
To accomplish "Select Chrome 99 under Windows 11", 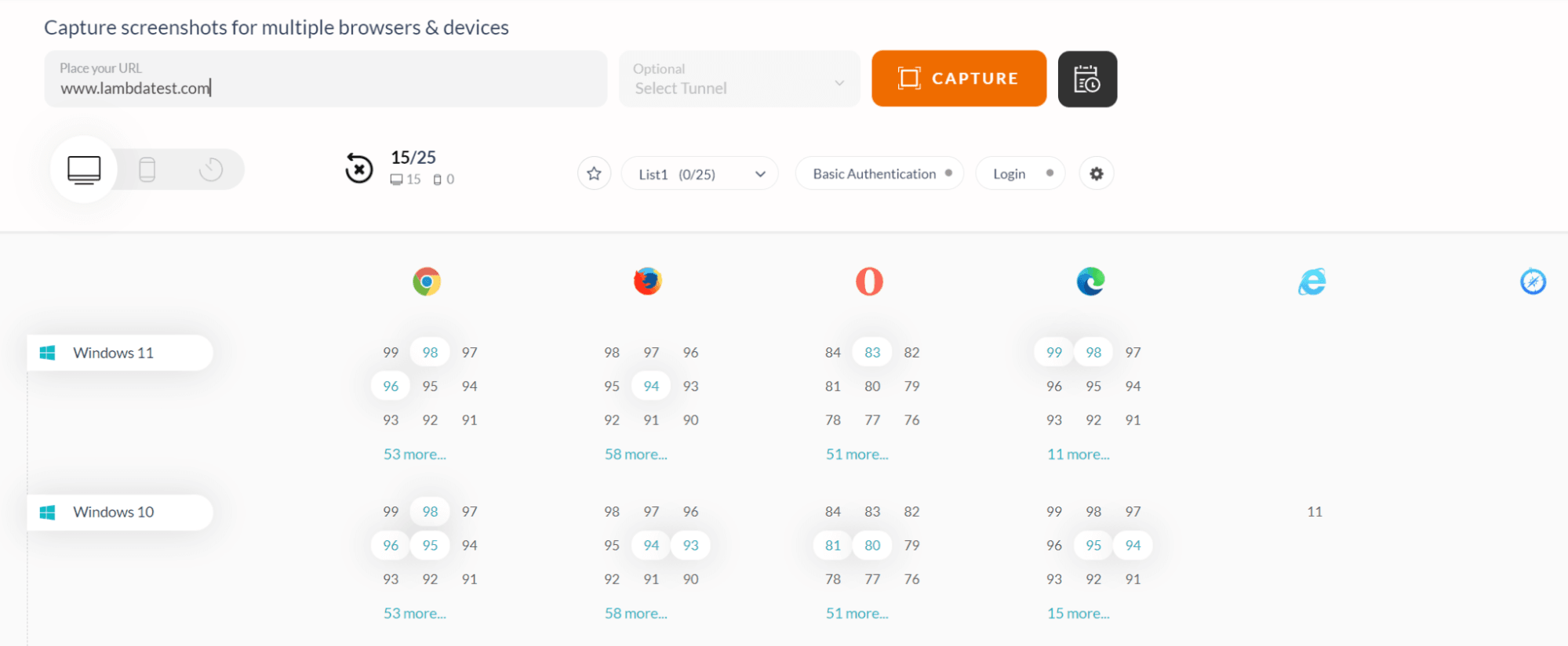I will (x=391, y=352).
